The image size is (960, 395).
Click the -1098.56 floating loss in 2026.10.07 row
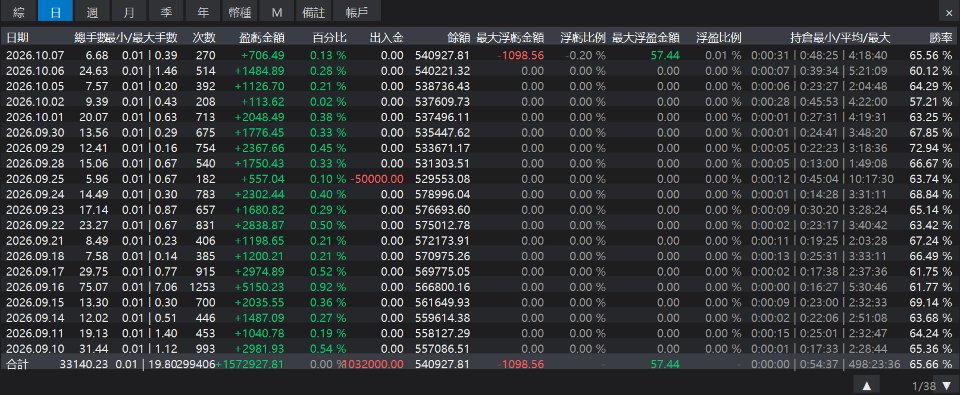tap(521, 55)
